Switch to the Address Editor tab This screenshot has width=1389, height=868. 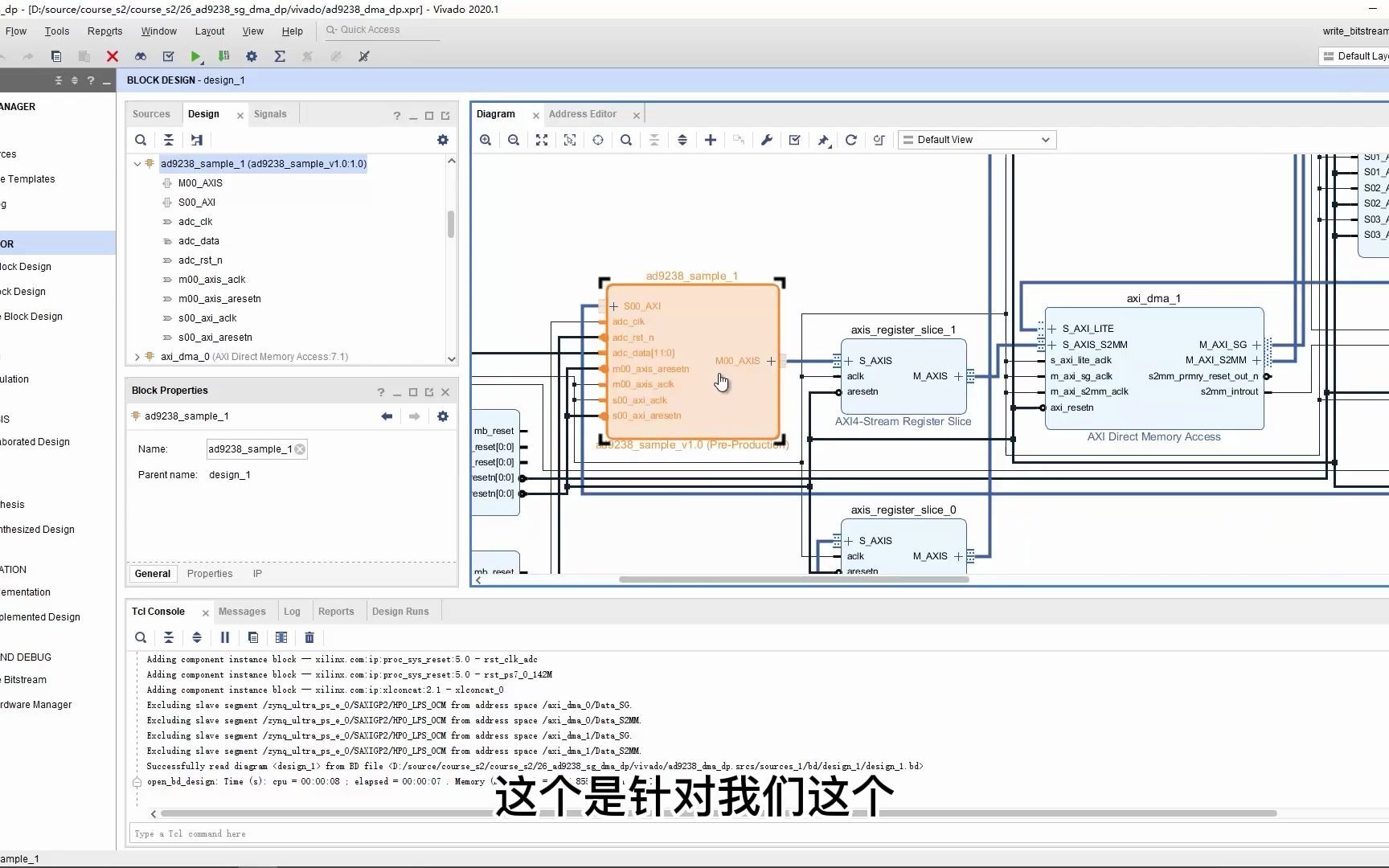point(583,114)
